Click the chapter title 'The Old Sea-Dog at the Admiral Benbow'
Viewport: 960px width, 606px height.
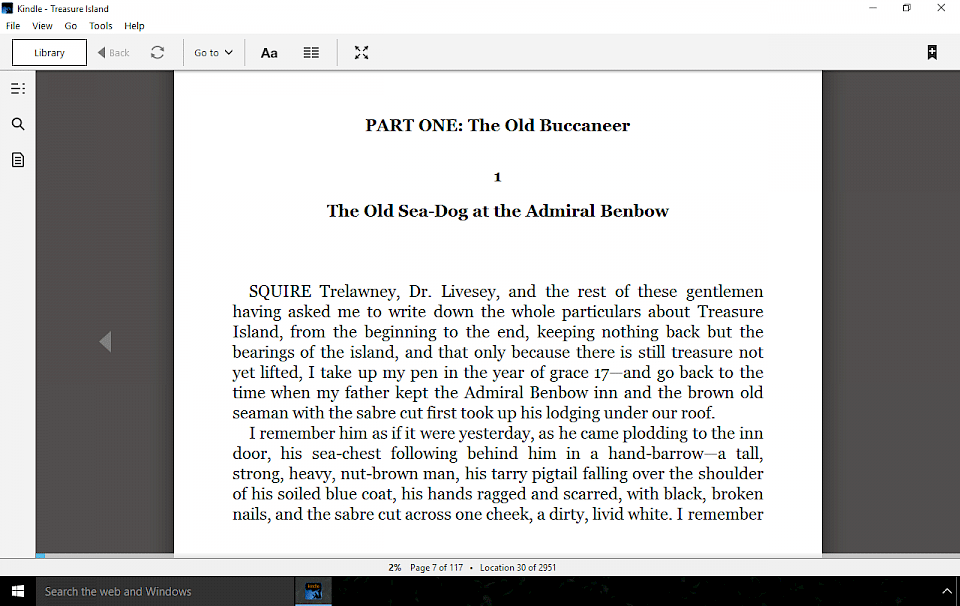pos(498,211)
